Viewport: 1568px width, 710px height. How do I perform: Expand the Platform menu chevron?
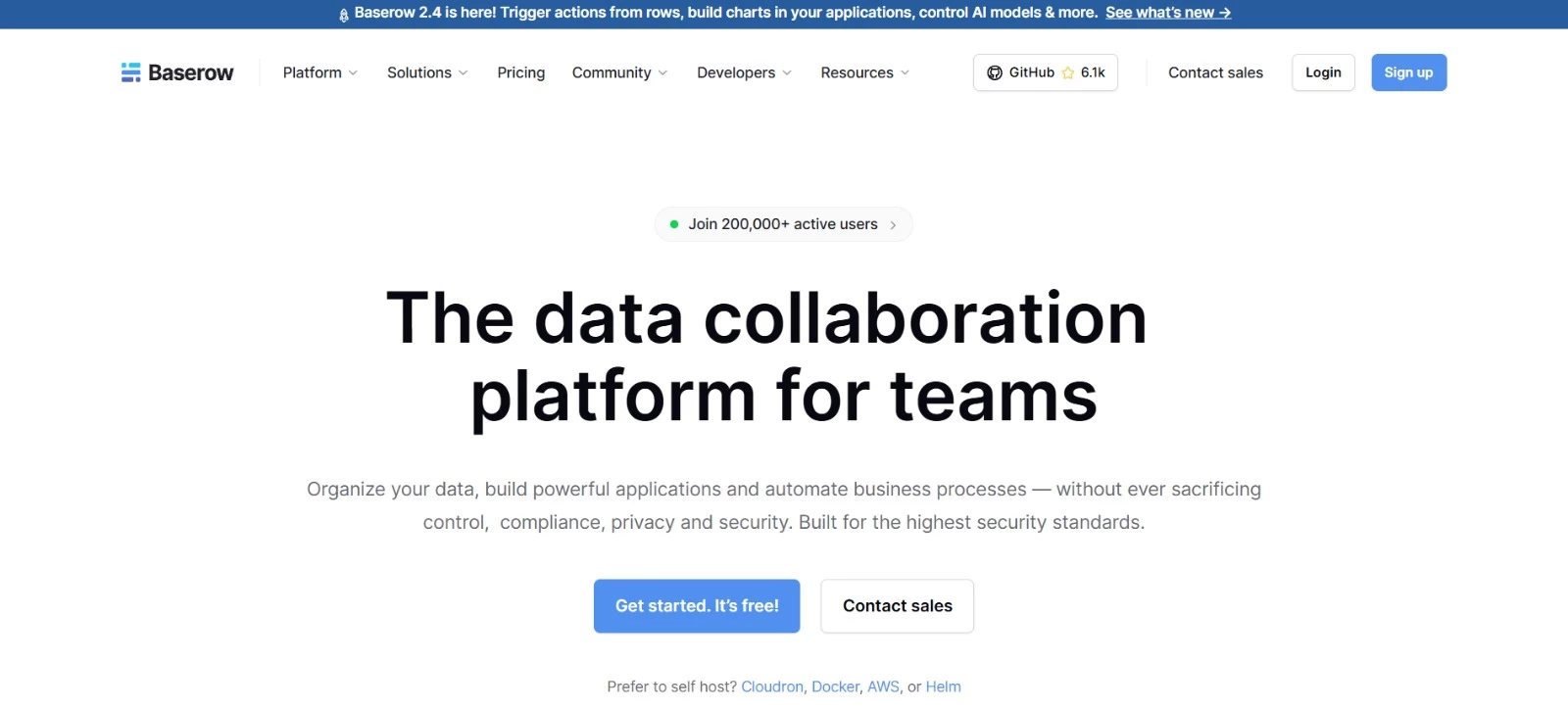[x=353, y=73]
